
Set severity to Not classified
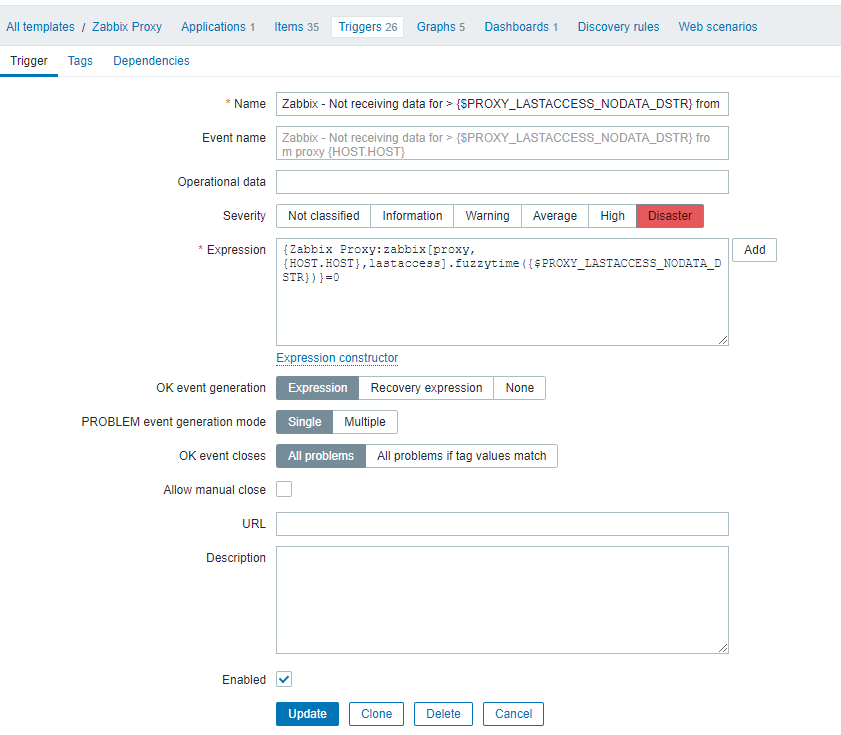pos(323,216)
